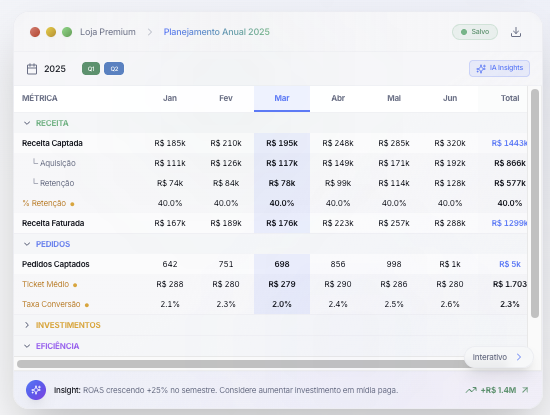Click the MÉTRICA column header
The width and height of the screenshot is (550, 415).
point(40,98)
